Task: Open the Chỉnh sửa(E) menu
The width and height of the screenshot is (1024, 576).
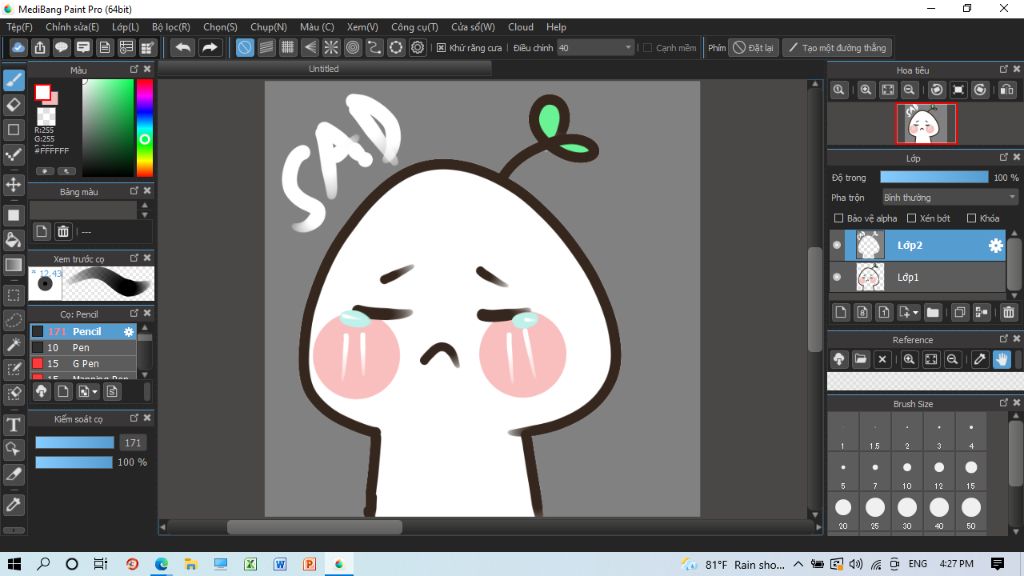Action: click(72, 27)
